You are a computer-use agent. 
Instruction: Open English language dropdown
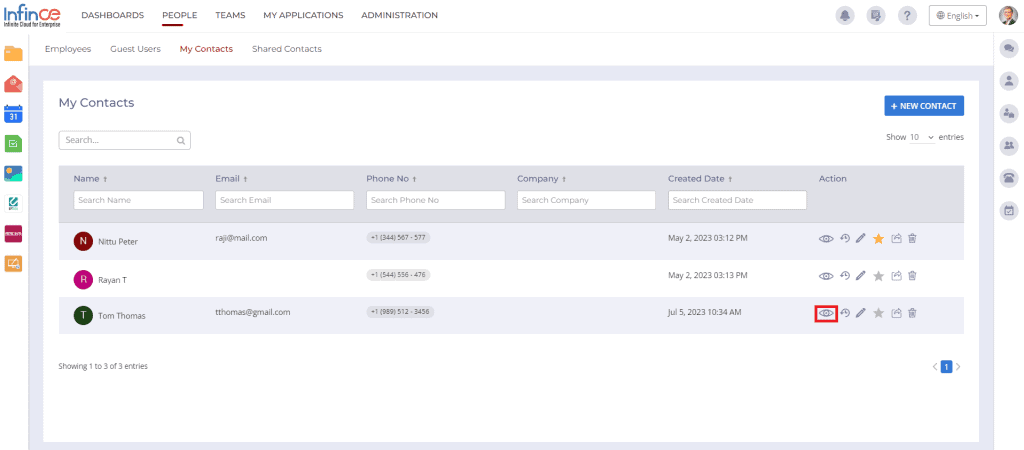(957, 16)
